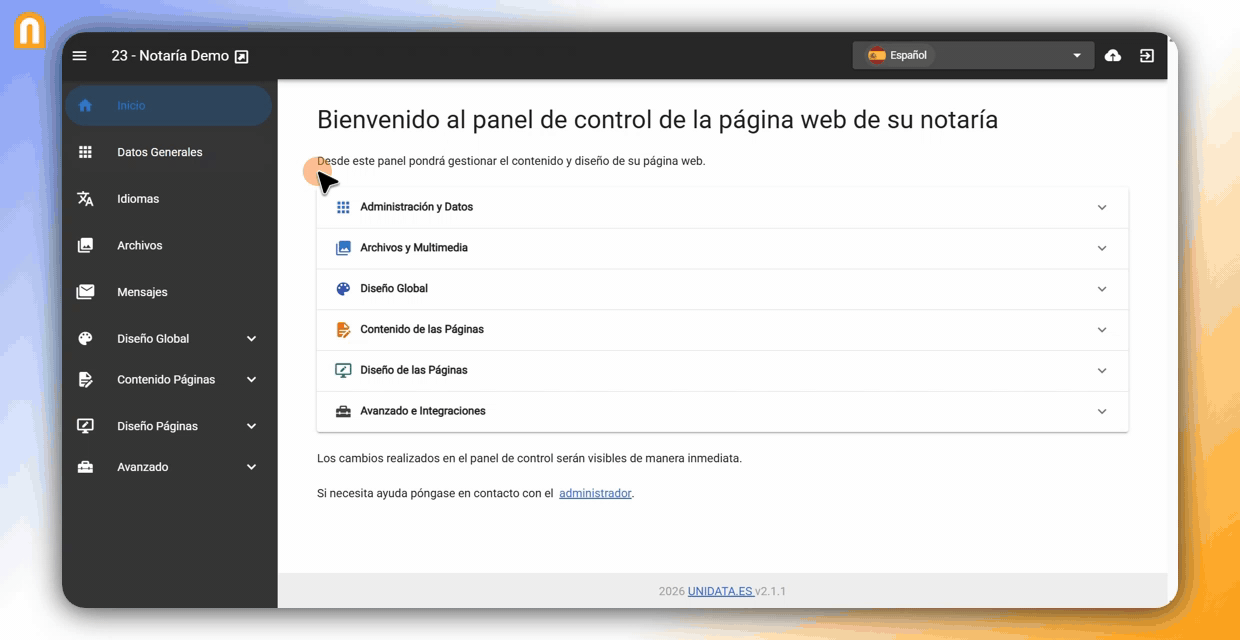Screen dimensions: 1240x640
Task: Click the logout exit icon
Action: click(x=1147, y=56)
